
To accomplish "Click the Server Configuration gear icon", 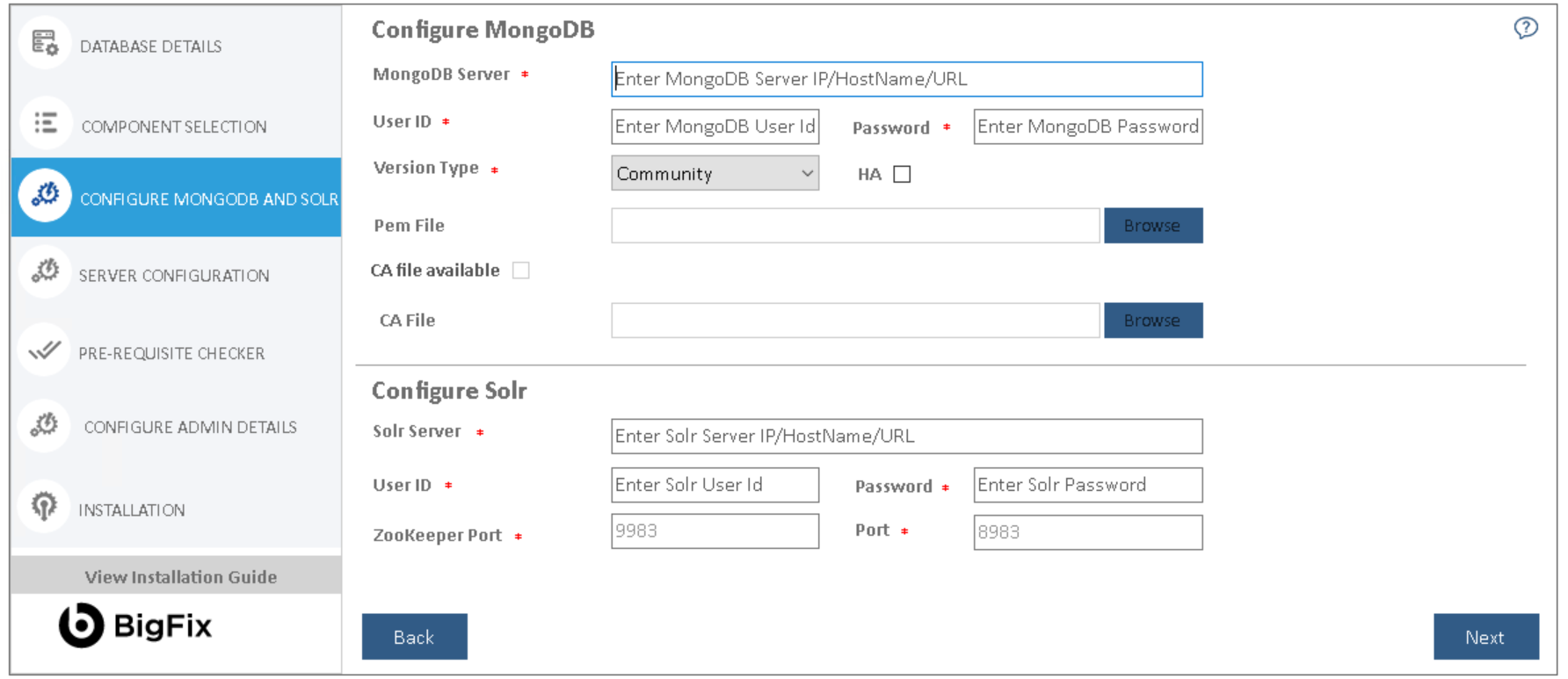I will point(45,272).
